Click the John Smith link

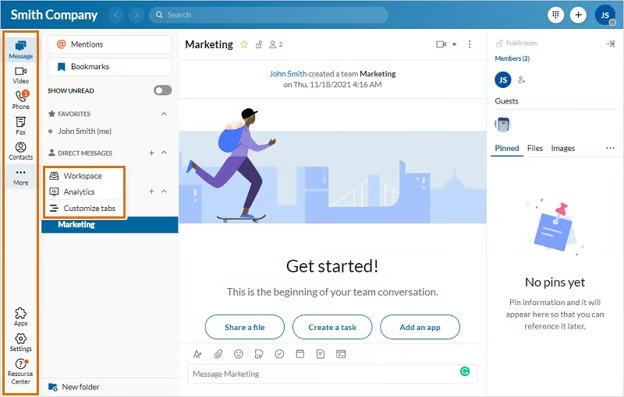pyautogui.click(x=288, y=74)
